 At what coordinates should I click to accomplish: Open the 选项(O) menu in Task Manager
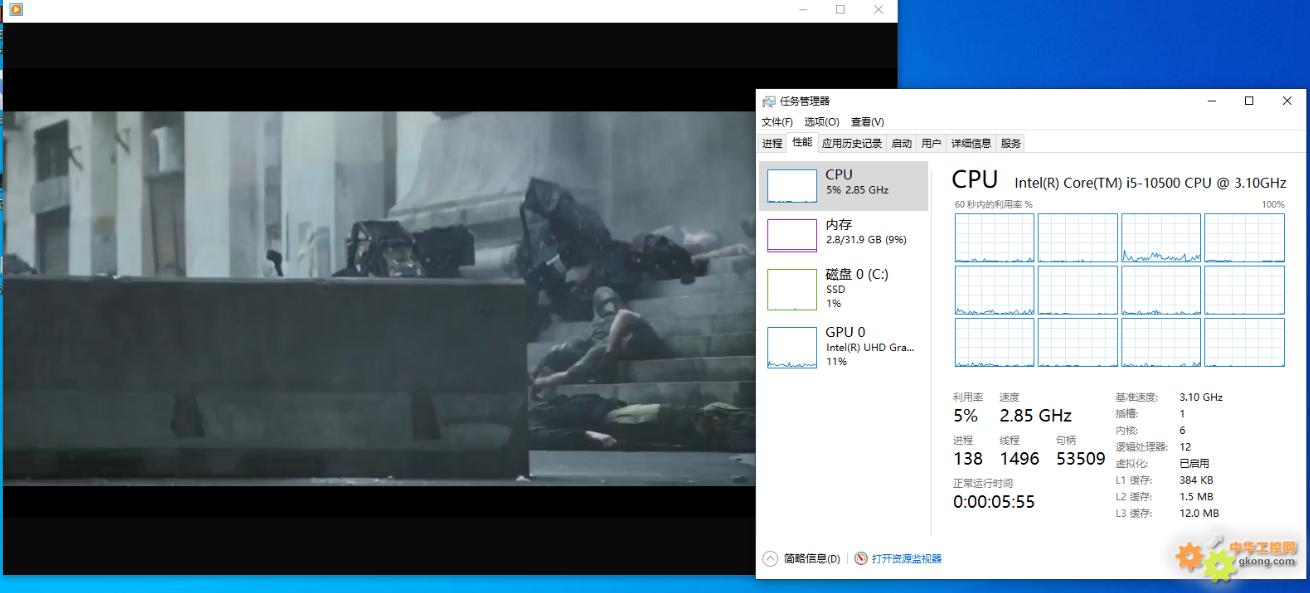(822, 122)
